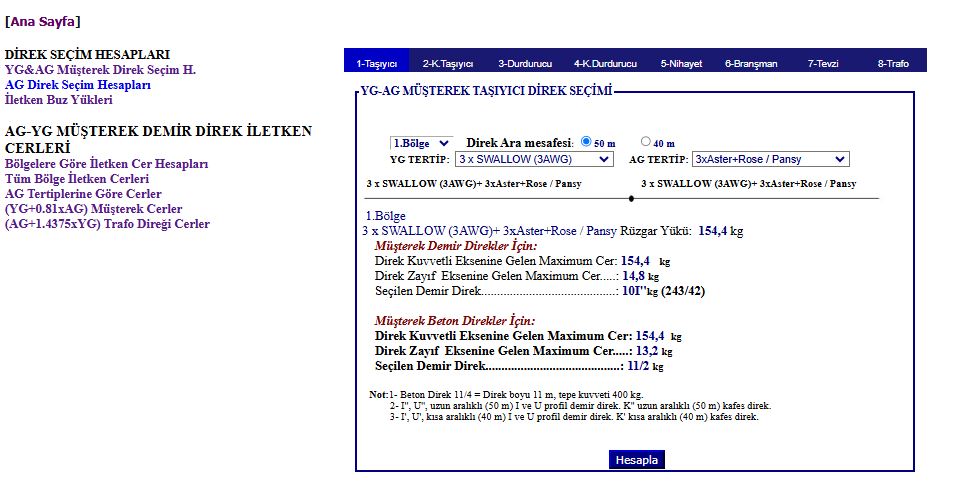Open the Ana Sayfa link
This screenshot has height=490, width=979.
[42, 21]
